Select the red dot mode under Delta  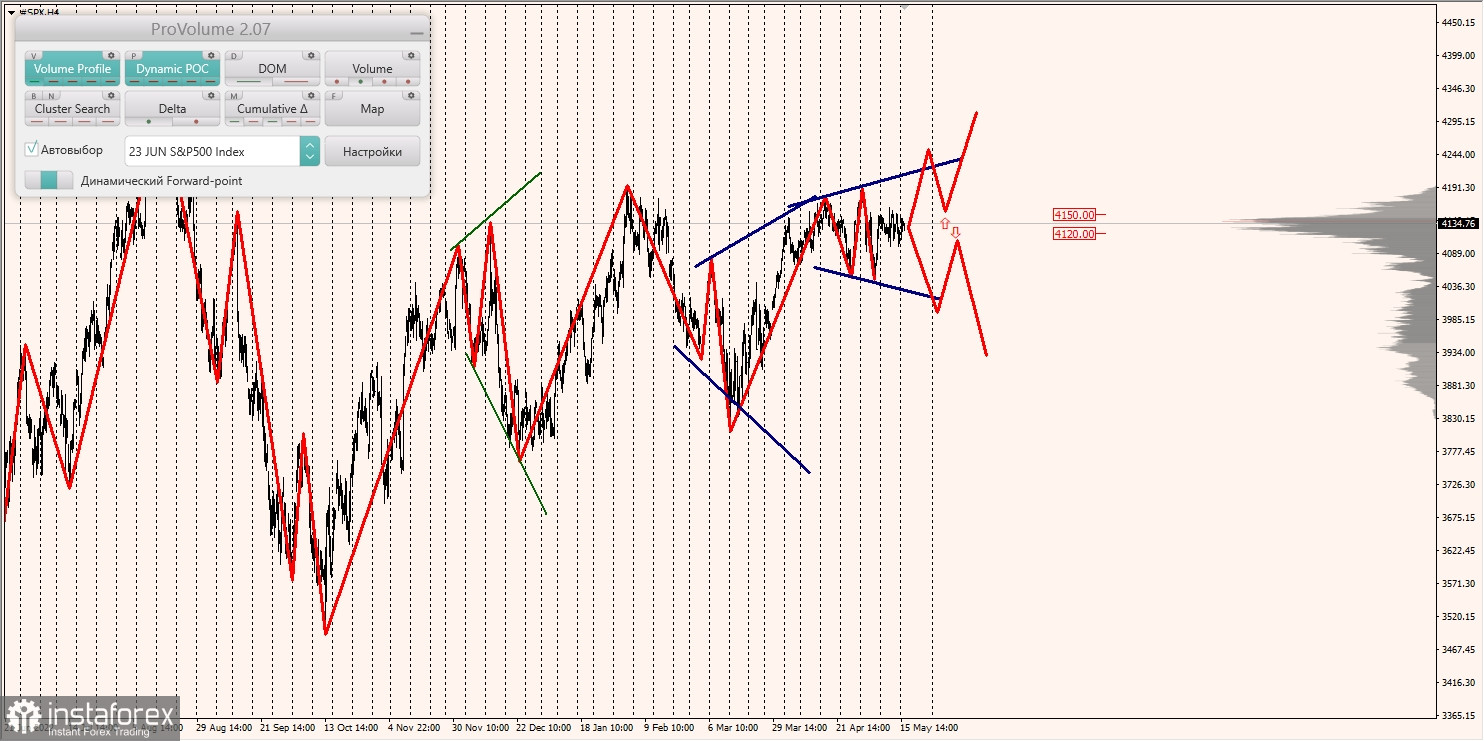click(196, 122)
